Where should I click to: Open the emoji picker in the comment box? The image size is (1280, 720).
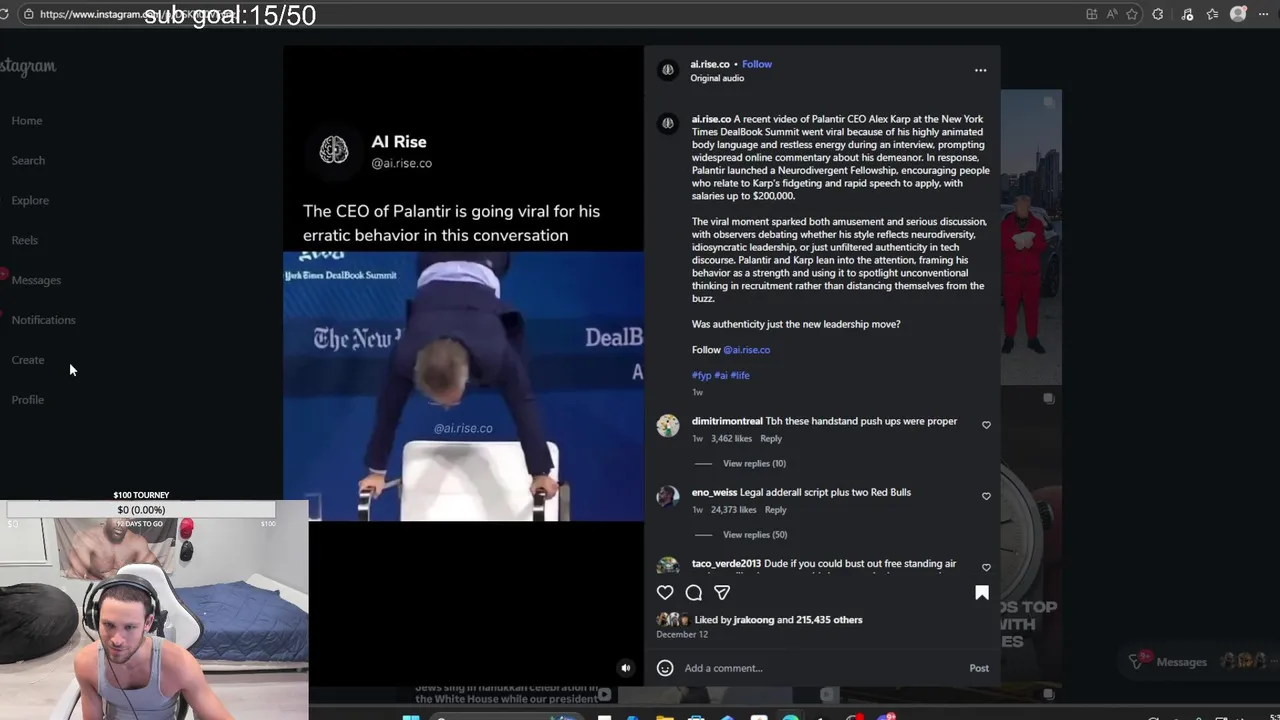coord(665,668)
